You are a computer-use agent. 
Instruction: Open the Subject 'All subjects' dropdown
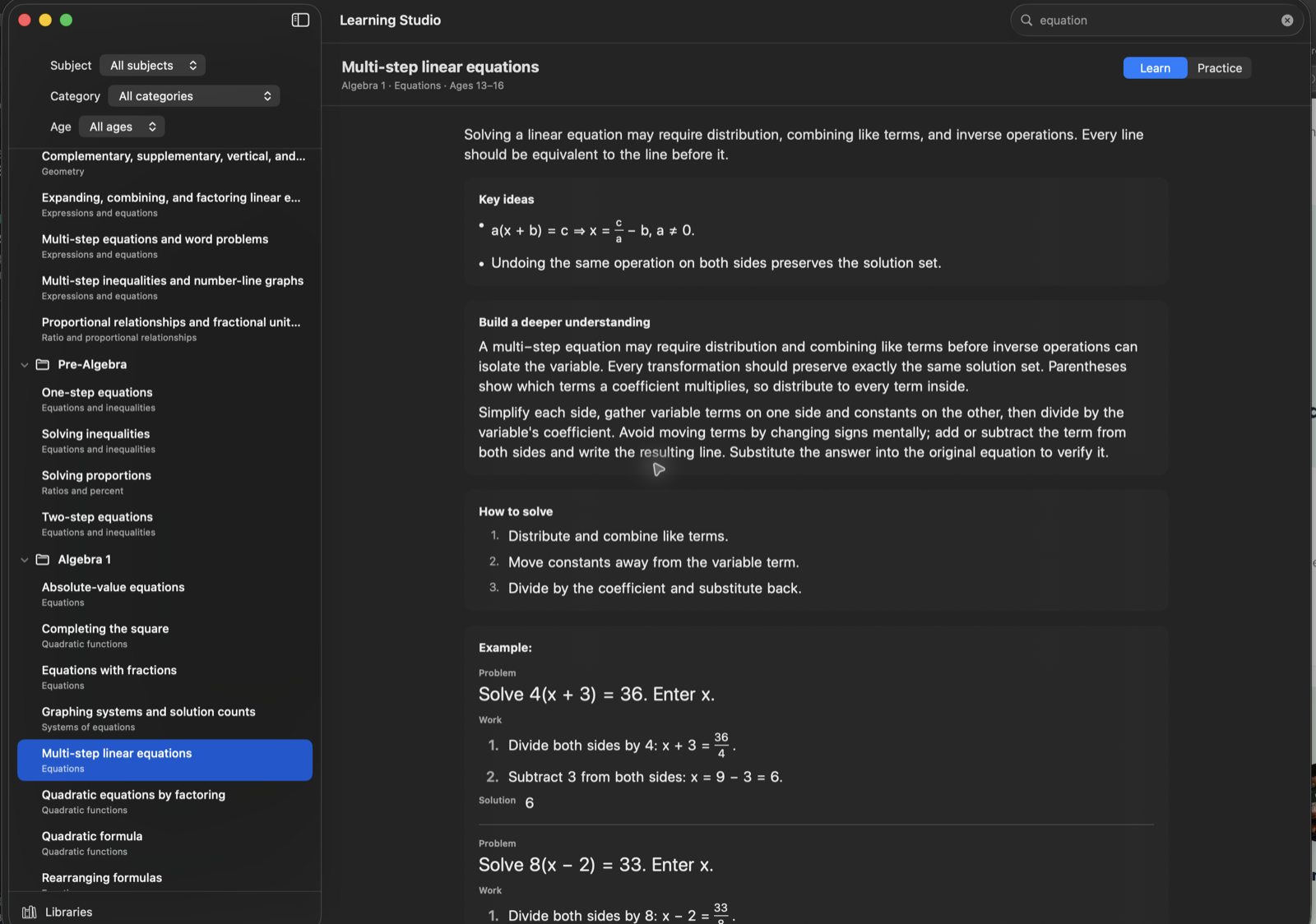(x=153, y=65)
